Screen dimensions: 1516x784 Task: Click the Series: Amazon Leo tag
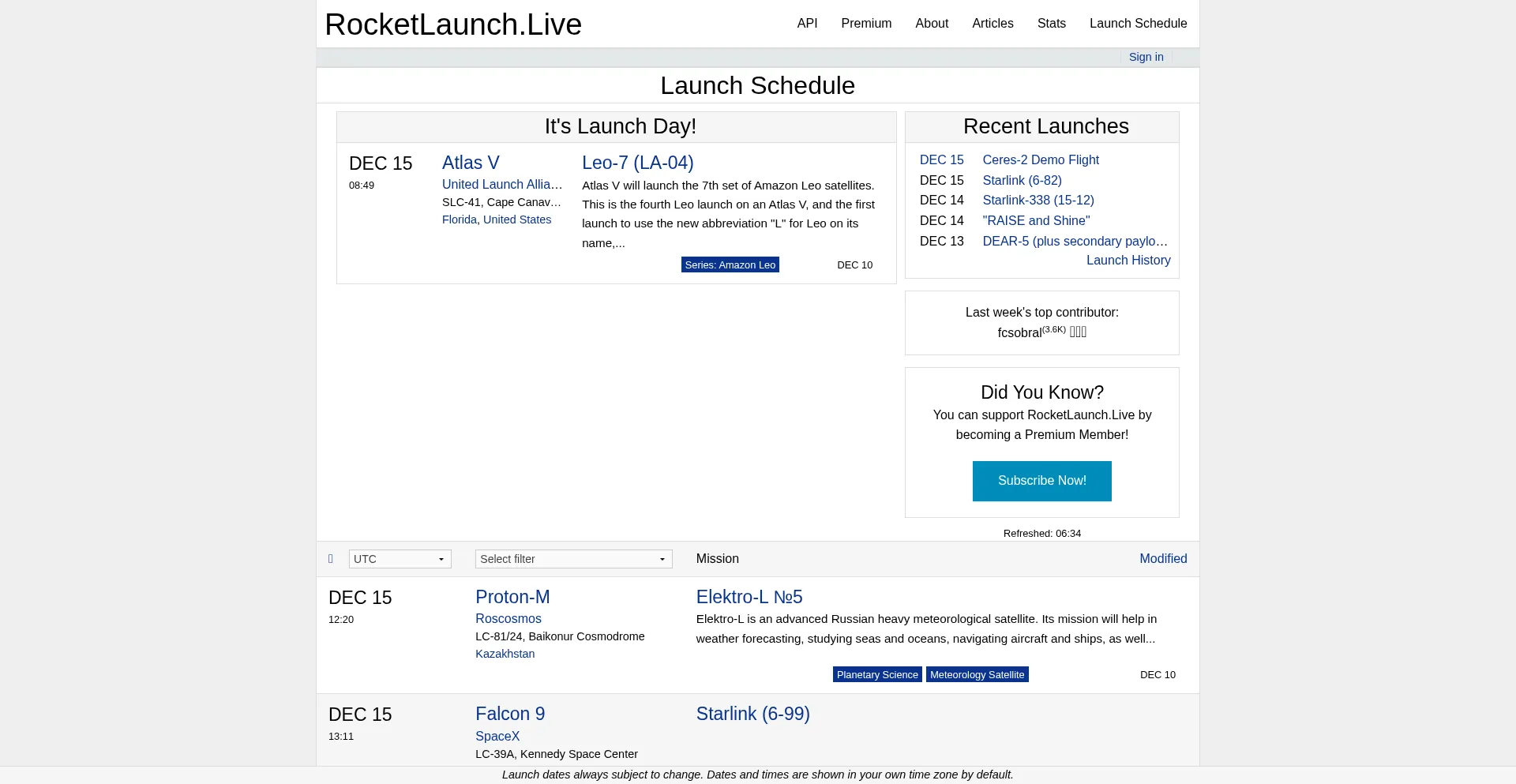(730, 264)
